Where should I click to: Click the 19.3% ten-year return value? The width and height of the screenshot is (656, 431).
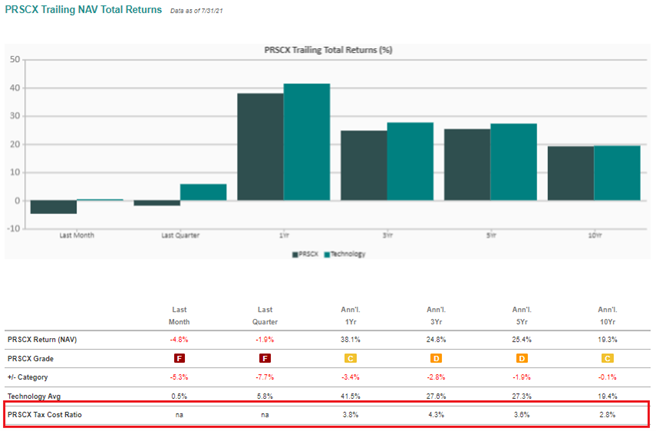tap(607, 340)
